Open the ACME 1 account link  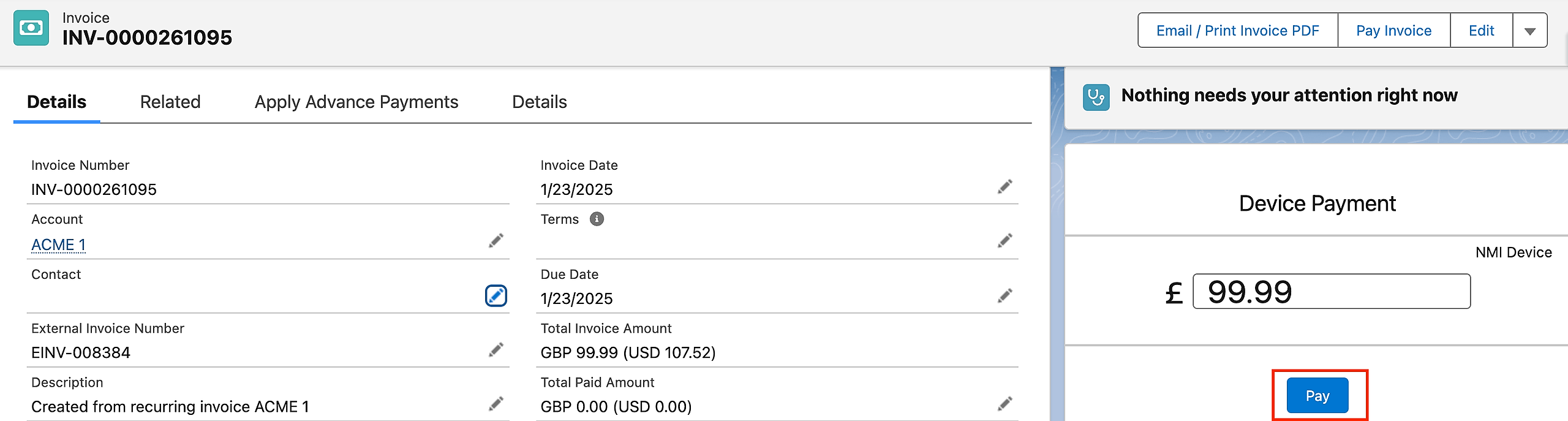pos(59,245)
